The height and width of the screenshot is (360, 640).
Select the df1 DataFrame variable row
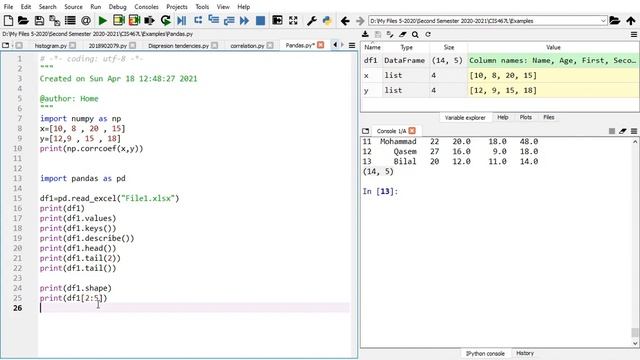tap(500, 60)
